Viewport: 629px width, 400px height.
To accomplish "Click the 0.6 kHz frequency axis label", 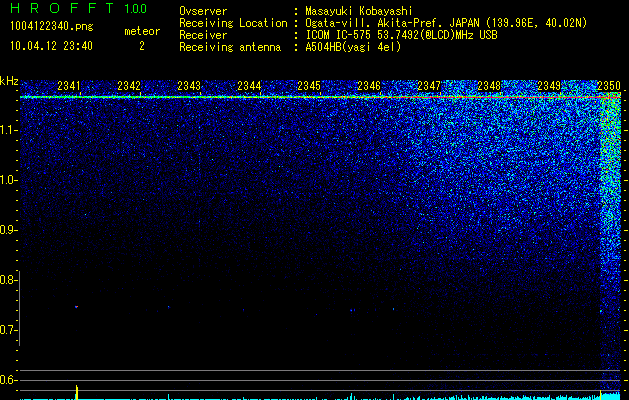I will (x=8, y=380).
